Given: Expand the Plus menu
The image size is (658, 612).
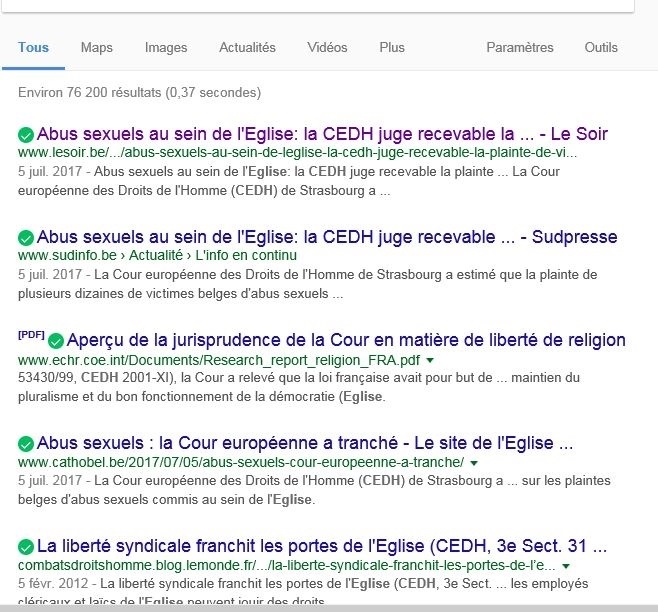Looking at the screenshot, I should [x=392, y=47].
